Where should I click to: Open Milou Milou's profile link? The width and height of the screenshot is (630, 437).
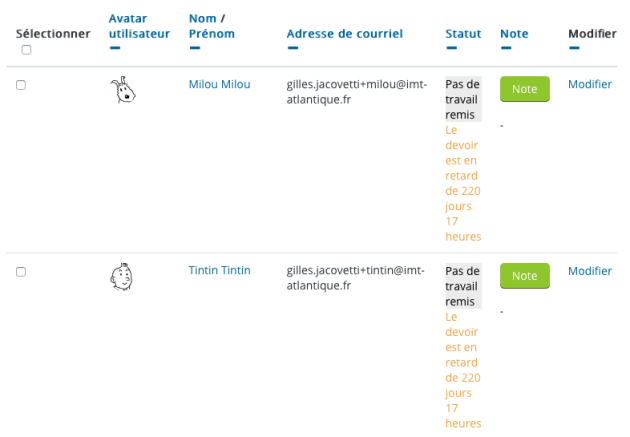click(219, 84)
